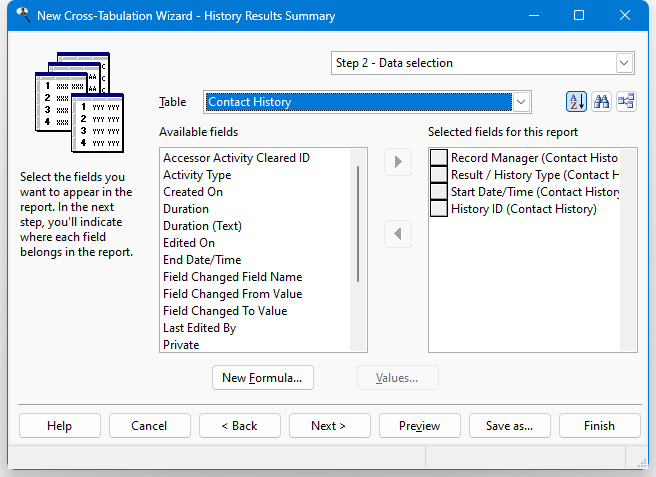Click the Selected fields list scrollbar

pyautogui.click(x=628, y=250)
